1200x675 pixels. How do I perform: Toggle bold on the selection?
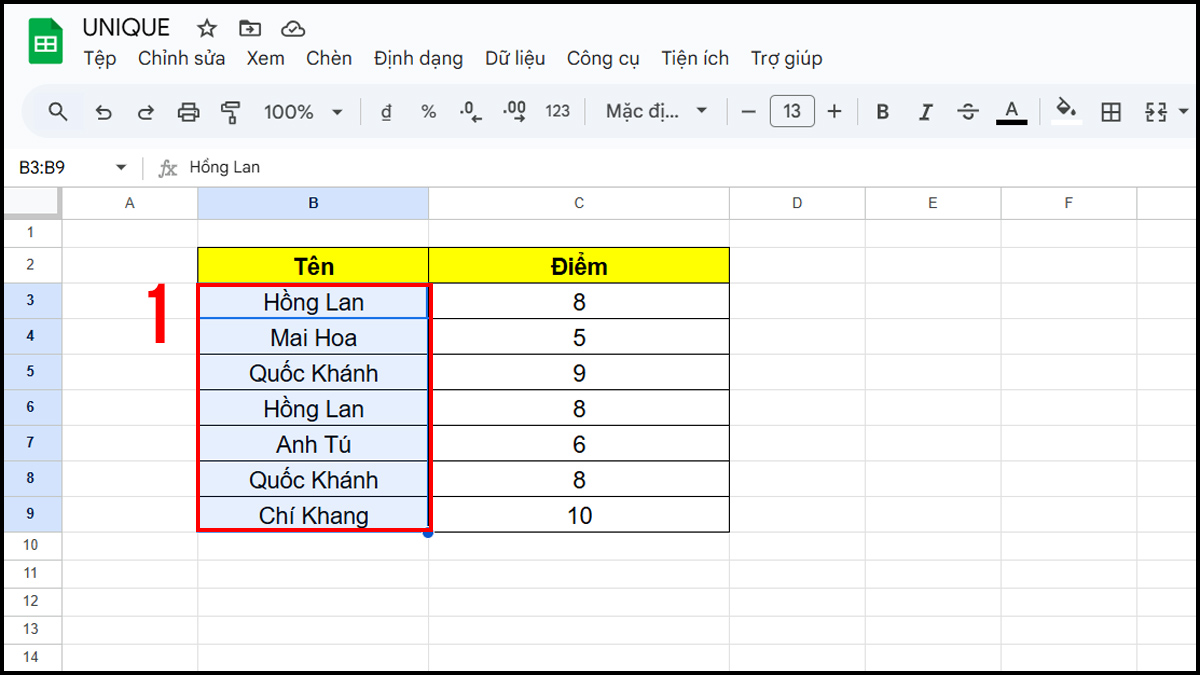click(x=882, y=111)
